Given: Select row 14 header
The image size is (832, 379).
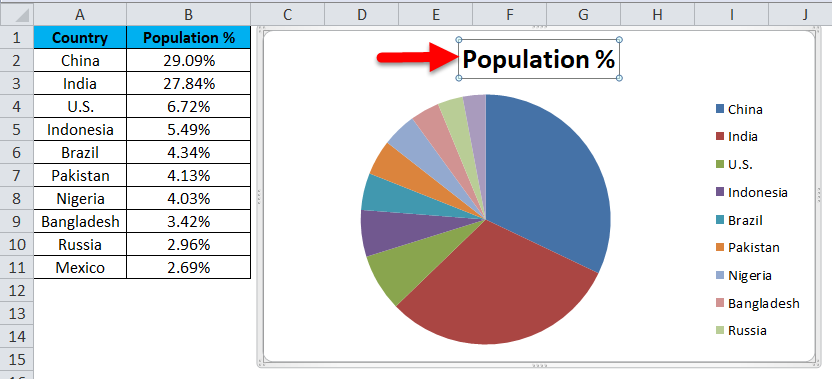Looking at the screenshot, I should (16, 337).
